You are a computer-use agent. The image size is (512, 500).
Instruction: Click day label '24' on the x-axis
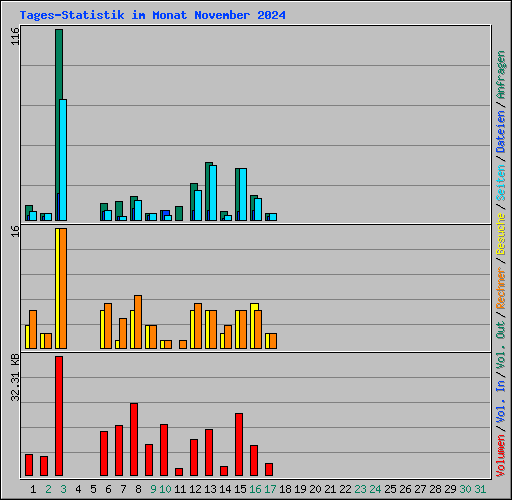(x=375, y=489)
